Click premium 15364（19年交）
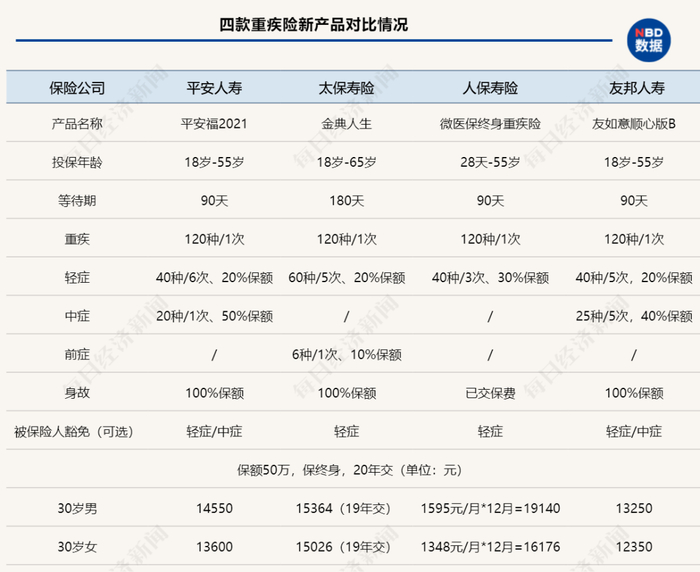Viewport: 700px width, 572px height. coord(343,509)
